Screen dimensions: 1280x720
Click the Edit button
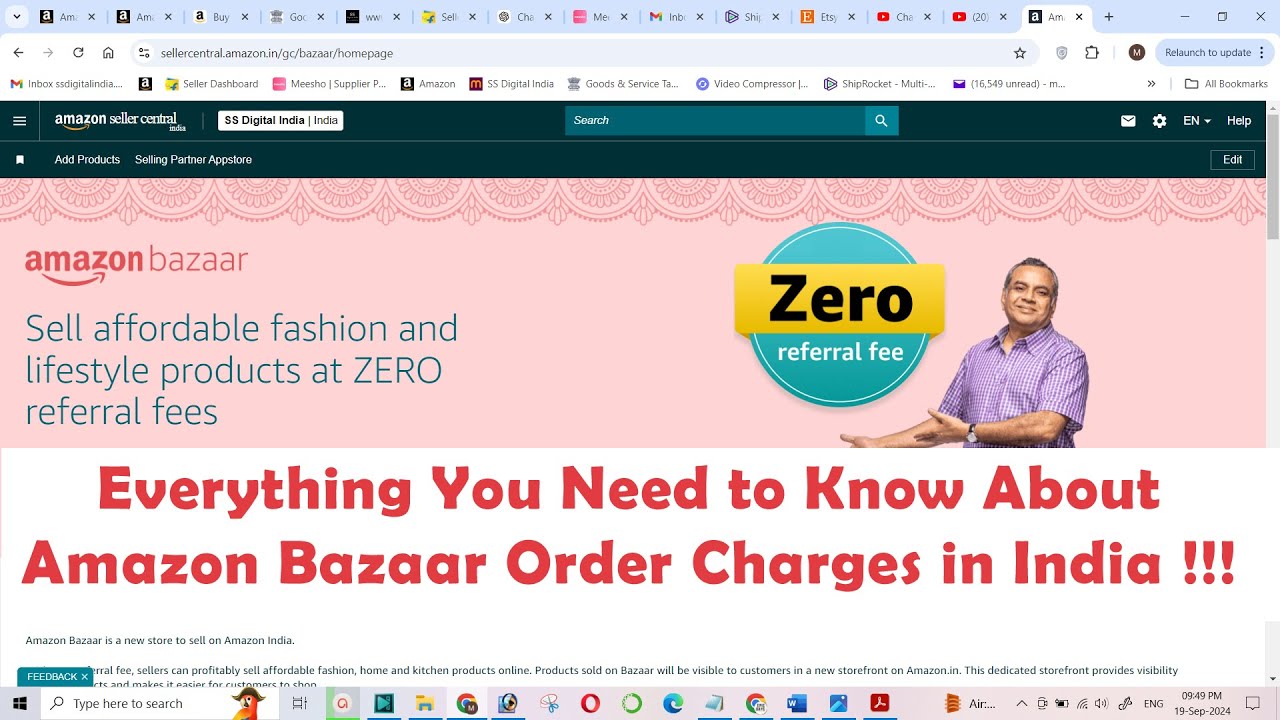pyautogui.click(x=1232, y=160)
